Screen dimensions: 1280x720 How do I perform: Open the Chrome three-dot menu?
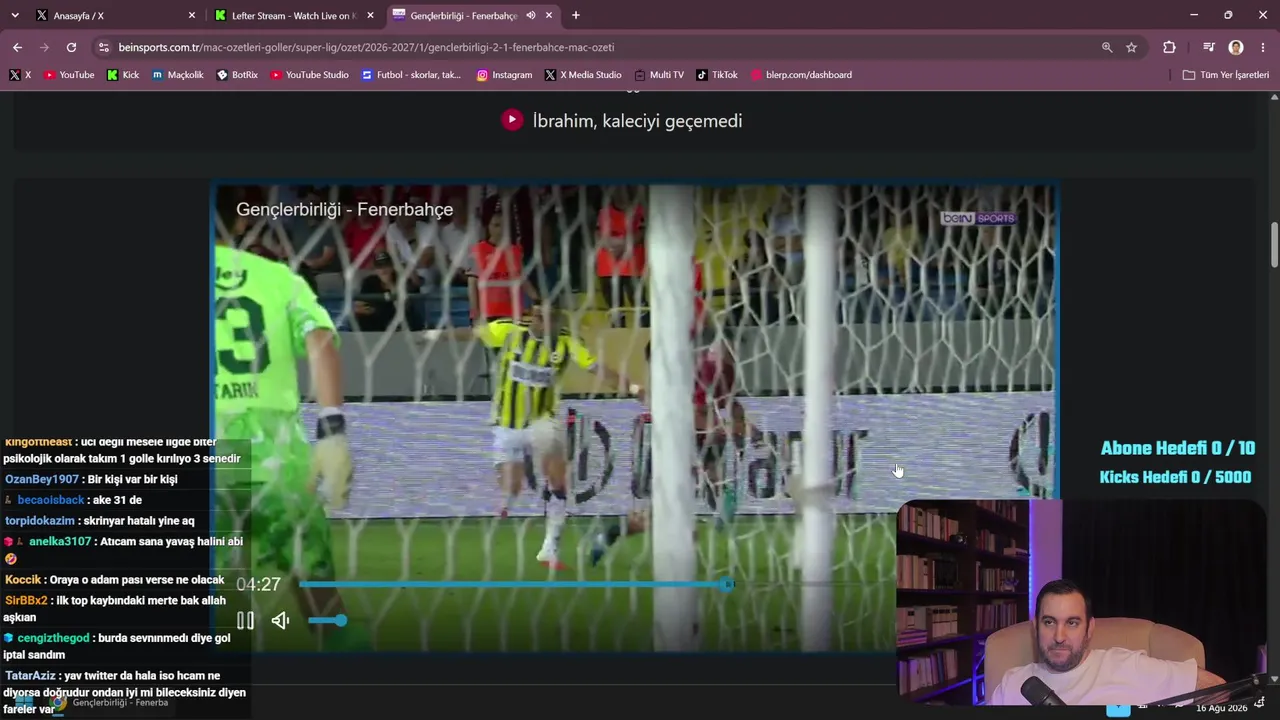[1264, 47]
